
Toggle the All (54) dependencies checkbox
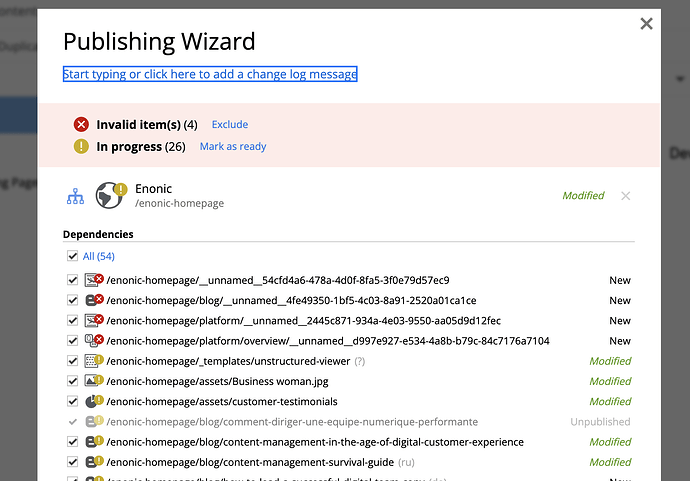[73, 256]
